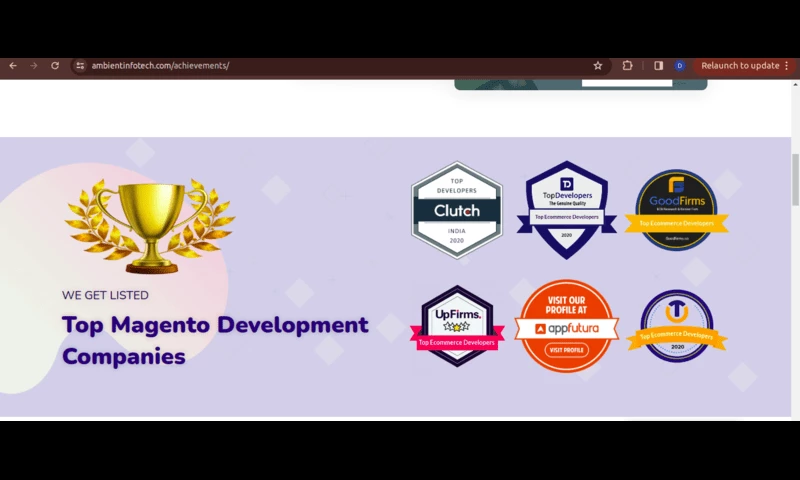Bookmark this page with the star icon
The height and width of the screenshot is (480, 800).
(598, 66)
